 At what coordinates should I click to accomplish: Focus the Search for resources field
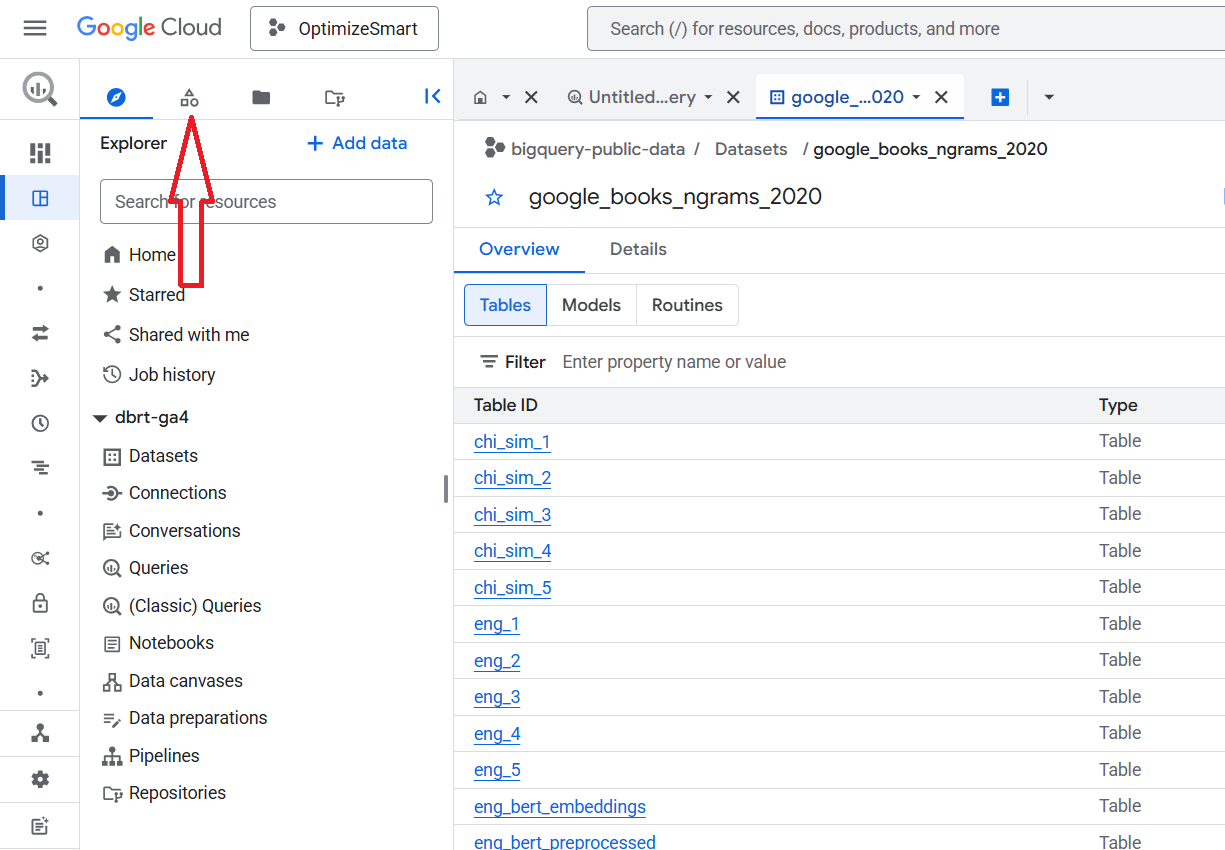click(x=266, y=201)
